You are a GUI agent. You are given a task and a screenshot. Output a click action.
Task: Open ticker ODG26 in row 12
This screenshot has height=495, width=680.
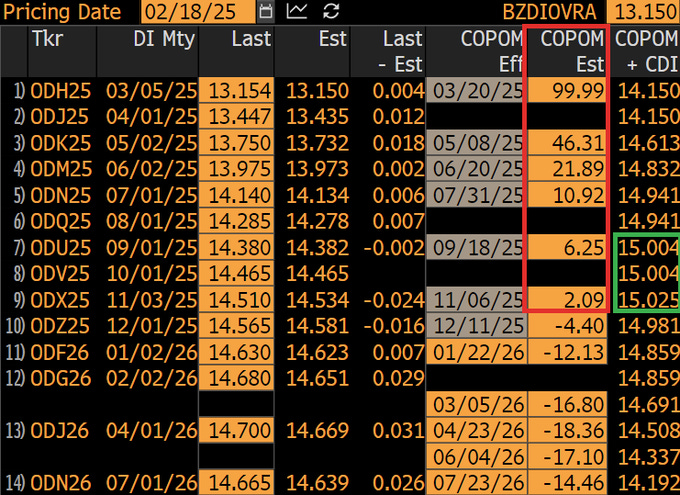tap(61, 378)
